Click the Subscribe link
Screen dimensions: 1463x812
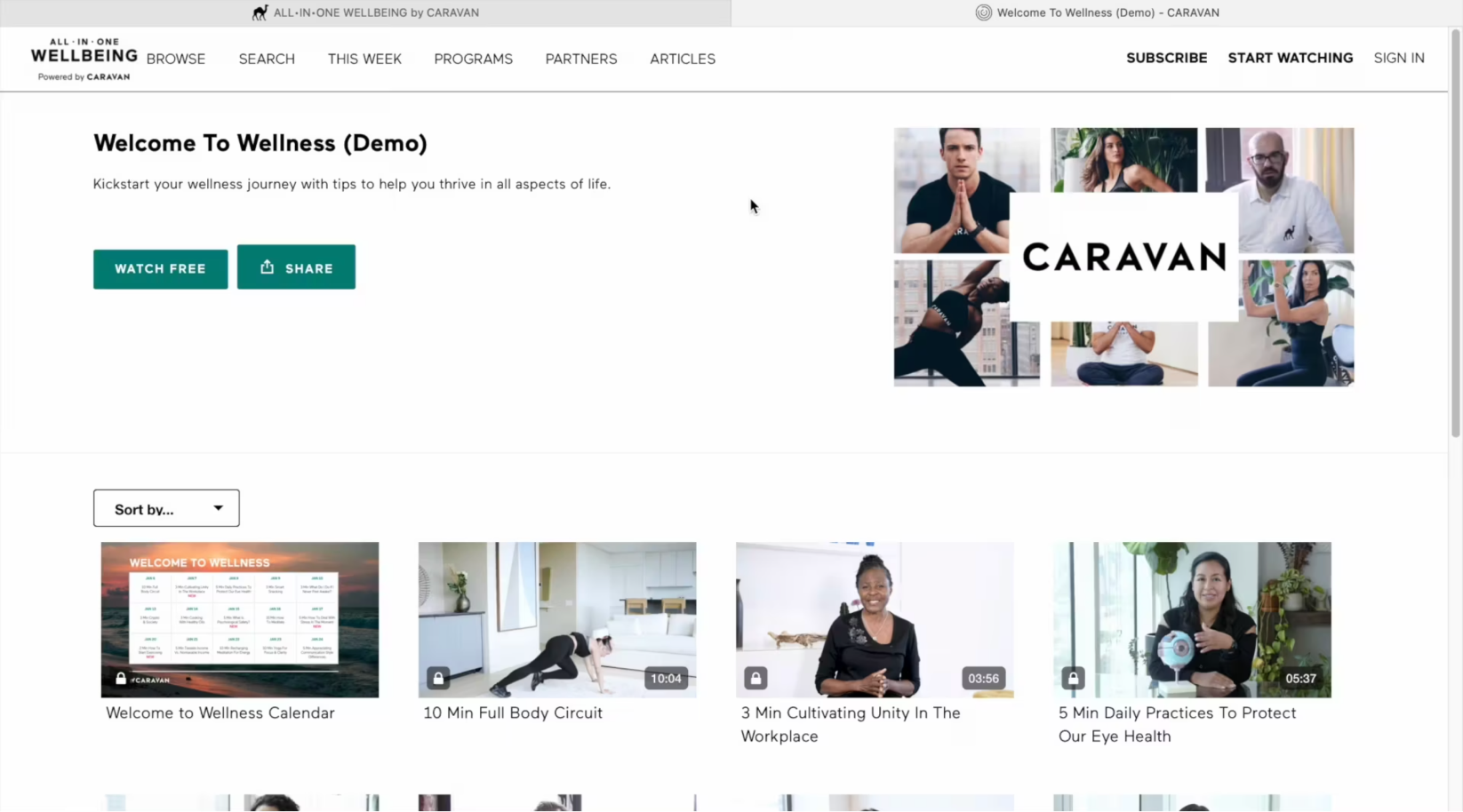(x=1167, y=58)
